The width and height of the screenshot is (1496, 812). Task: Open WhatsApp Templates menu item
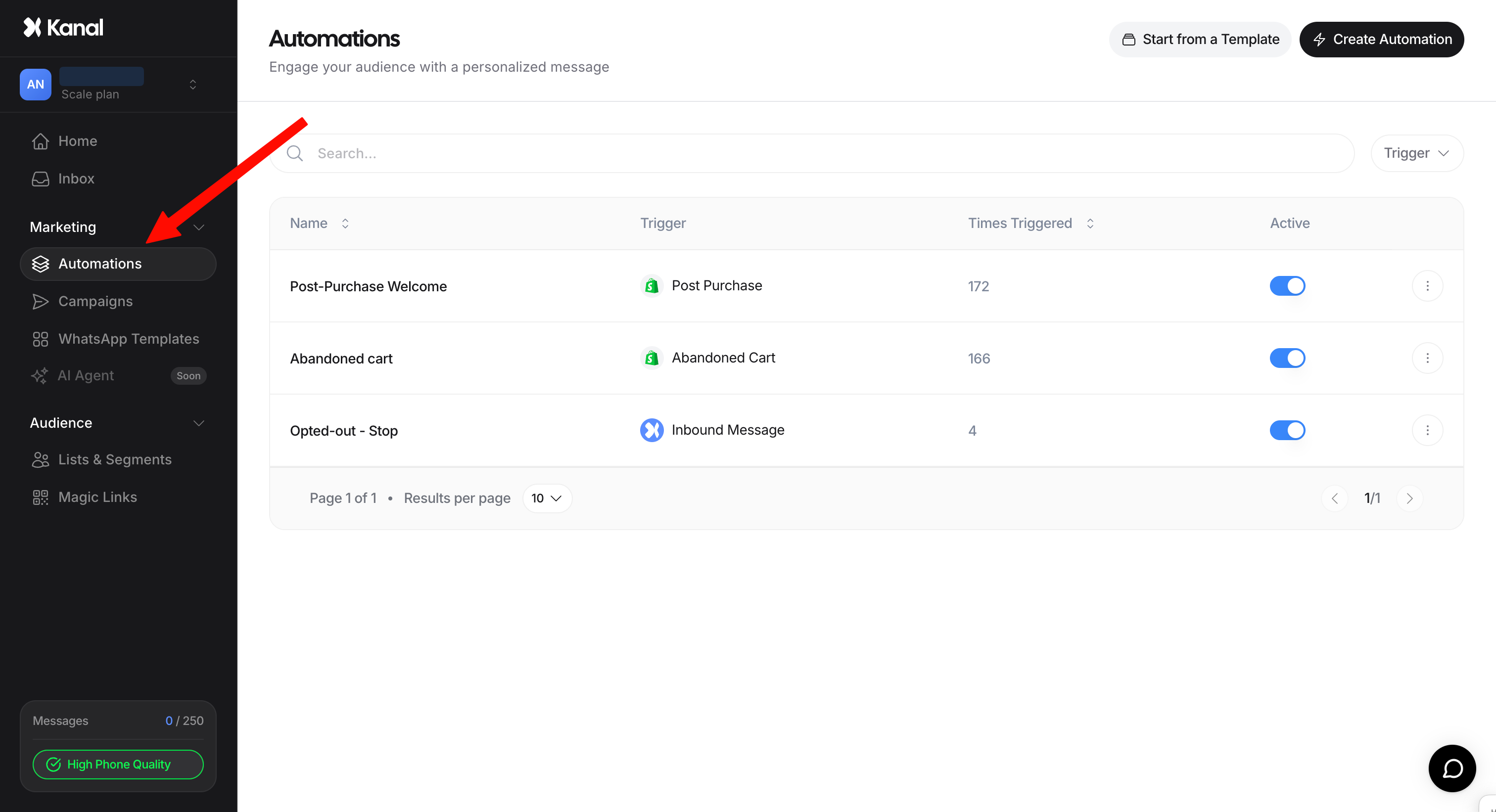(128, 339)
